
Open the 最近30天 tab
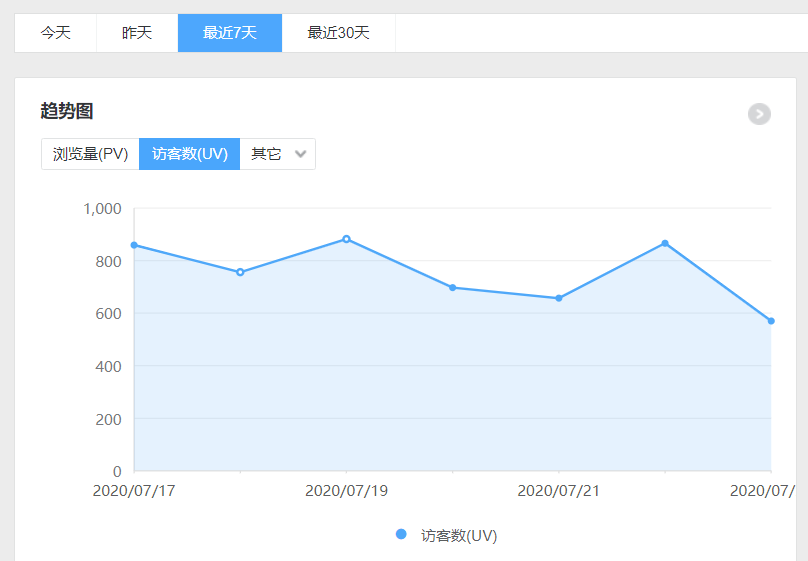coord(338,33)
